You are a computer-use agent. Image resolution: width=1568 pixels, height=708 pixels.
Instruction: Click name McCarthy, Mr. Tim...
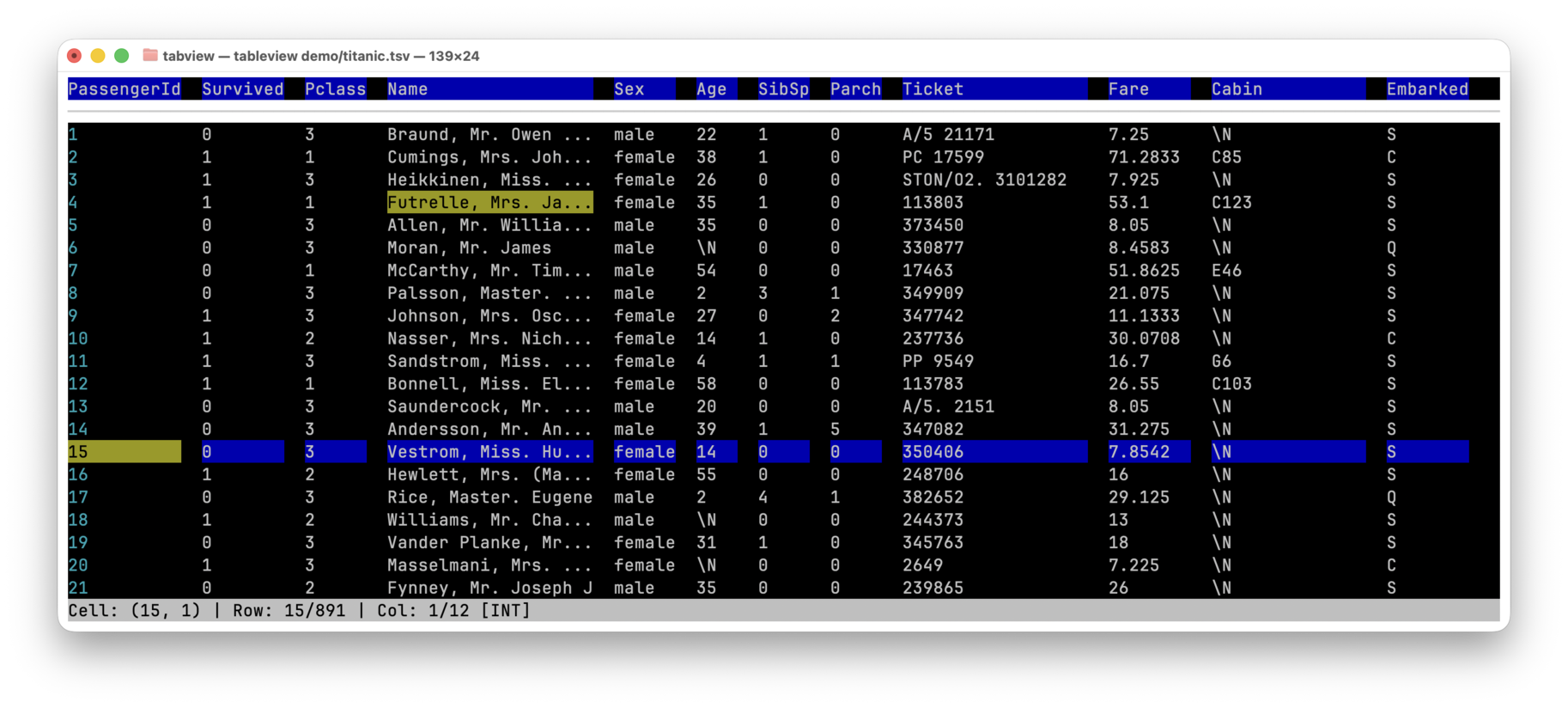[x=489, y=271]
